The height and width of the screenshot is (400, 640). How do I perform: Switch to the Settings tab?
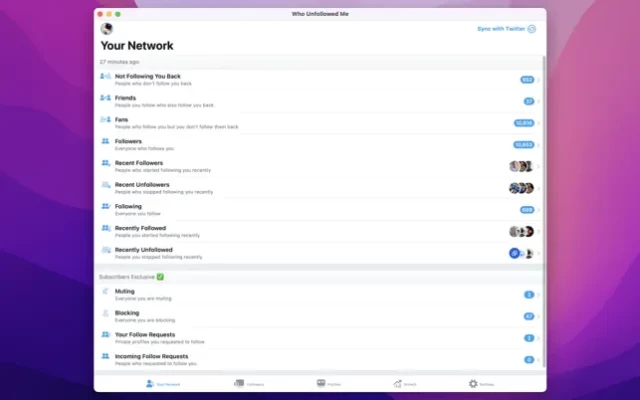[480, 383]
